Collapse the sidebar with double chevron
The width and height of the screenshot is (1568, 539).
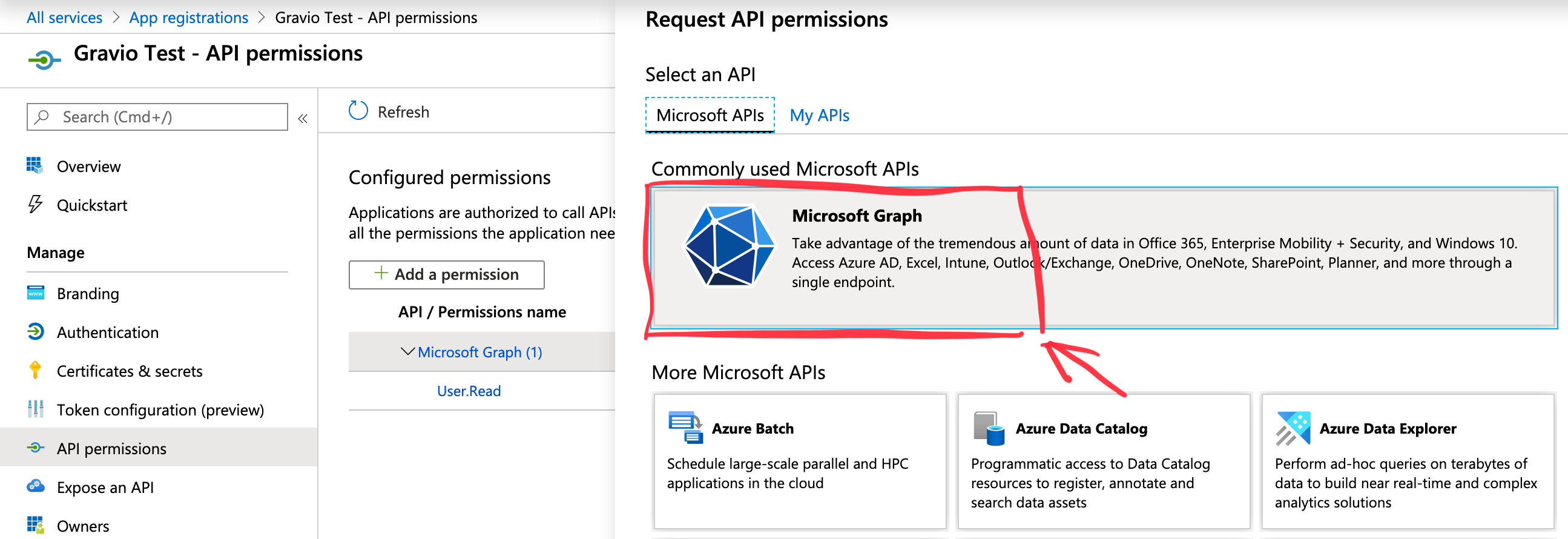pos(303,119)
